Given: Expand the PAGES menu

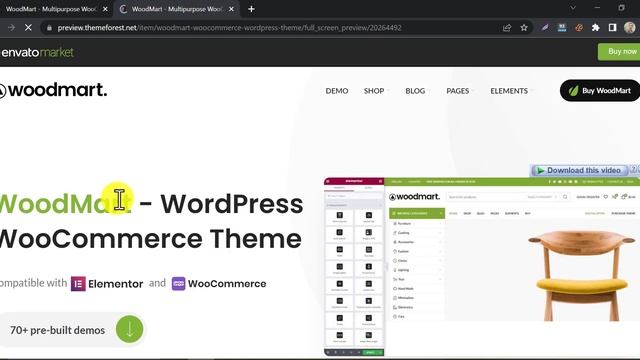Looking at the screenshot, I should [460, 91].
